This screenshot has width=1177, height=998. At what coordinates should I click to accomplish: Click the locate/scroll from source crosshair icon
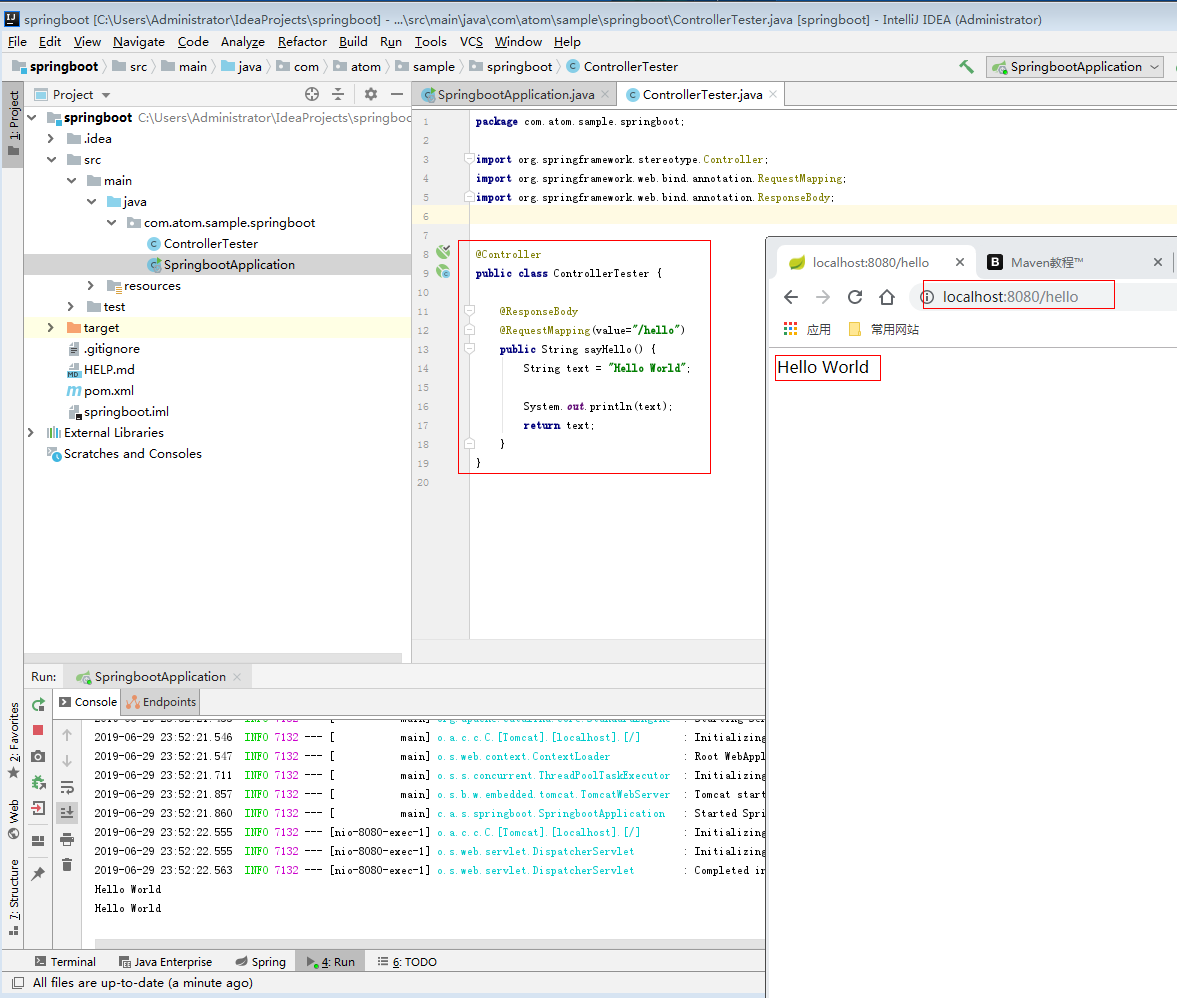click(x=312, y=94)
